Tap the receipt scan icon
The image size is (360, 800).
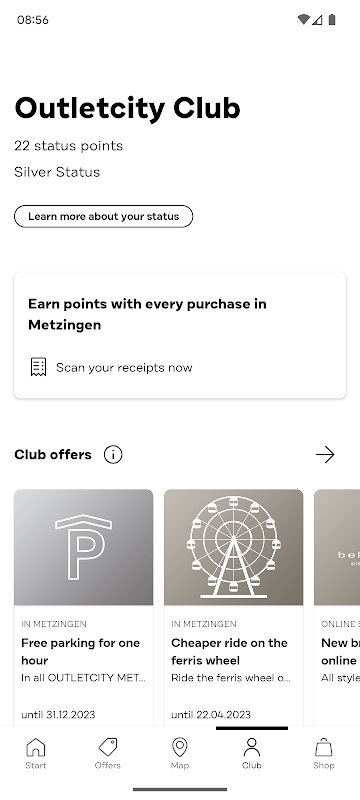click(38, 367)
